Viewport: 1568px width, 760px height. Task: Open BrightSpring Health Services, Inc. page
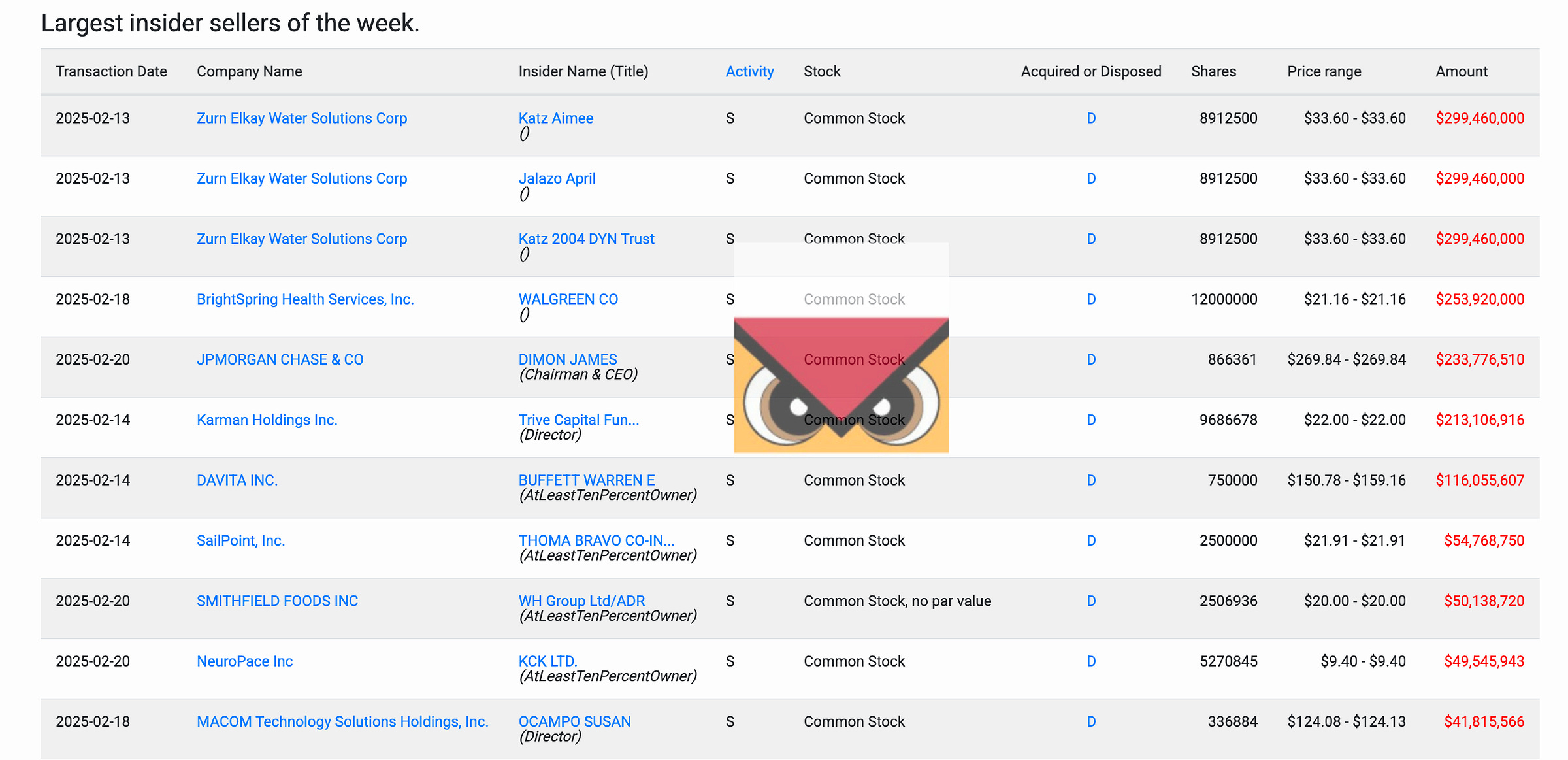coord(305,299)
